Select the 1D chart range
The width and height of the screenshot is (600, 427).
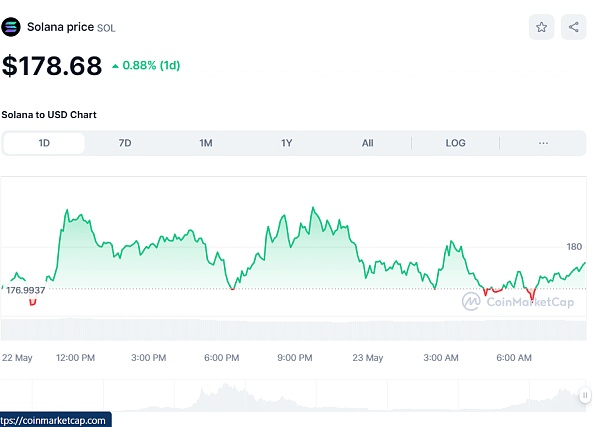pyautogui.click(x=44, y=143)
